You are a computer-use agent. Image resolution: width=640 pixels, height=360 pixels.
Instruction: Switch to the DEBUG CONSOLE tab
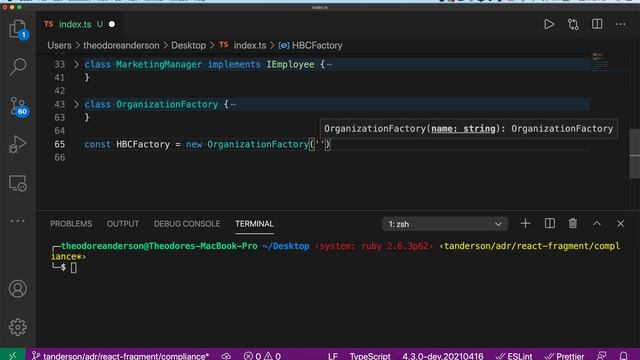(x=187, y=224)
